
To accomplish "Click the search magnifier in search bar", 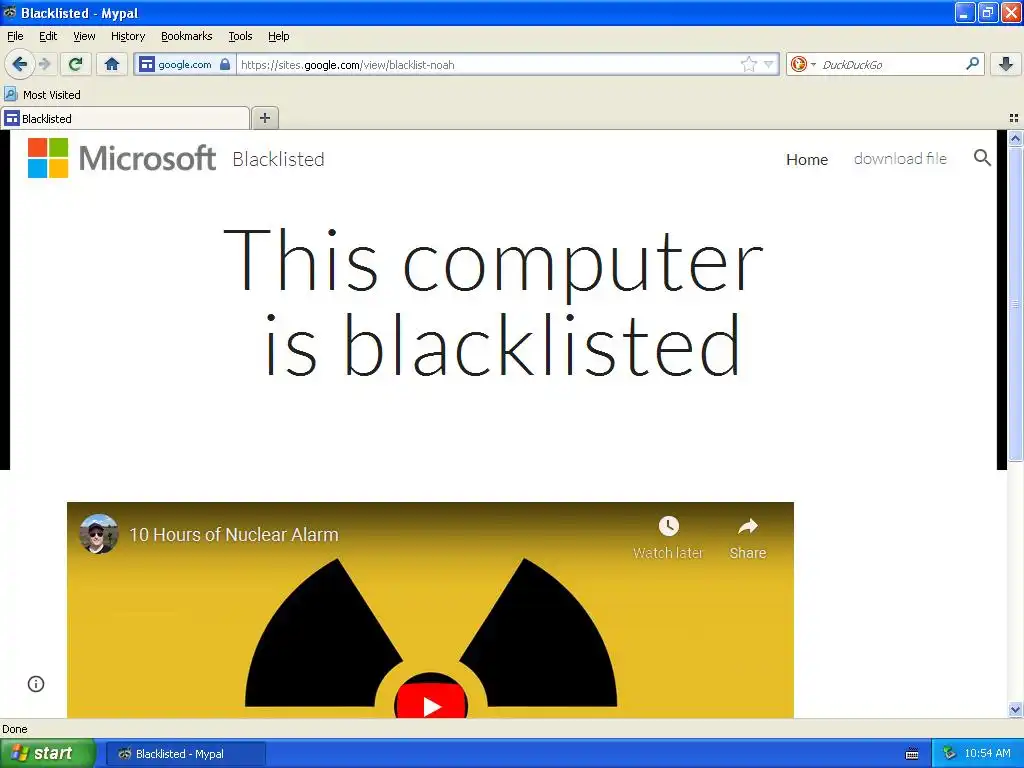I will (x=972, y=64).
